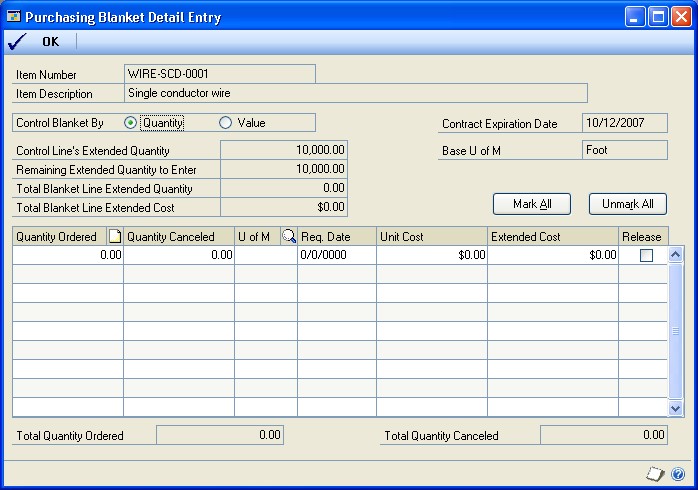Viewport: 698px width, 490px height.
Task: Click Unit Cost cell in first row
Action: [432, 255]
